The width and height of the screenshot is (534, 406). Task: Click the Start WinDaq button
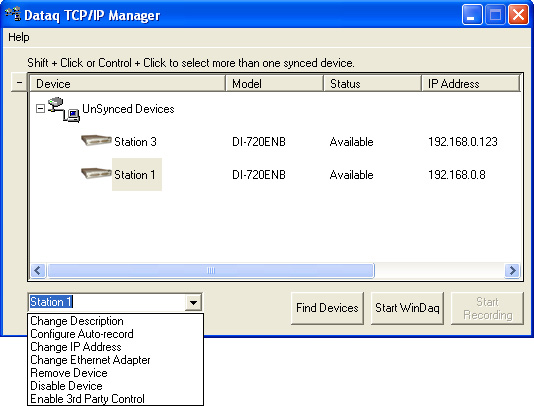[407, 308]
